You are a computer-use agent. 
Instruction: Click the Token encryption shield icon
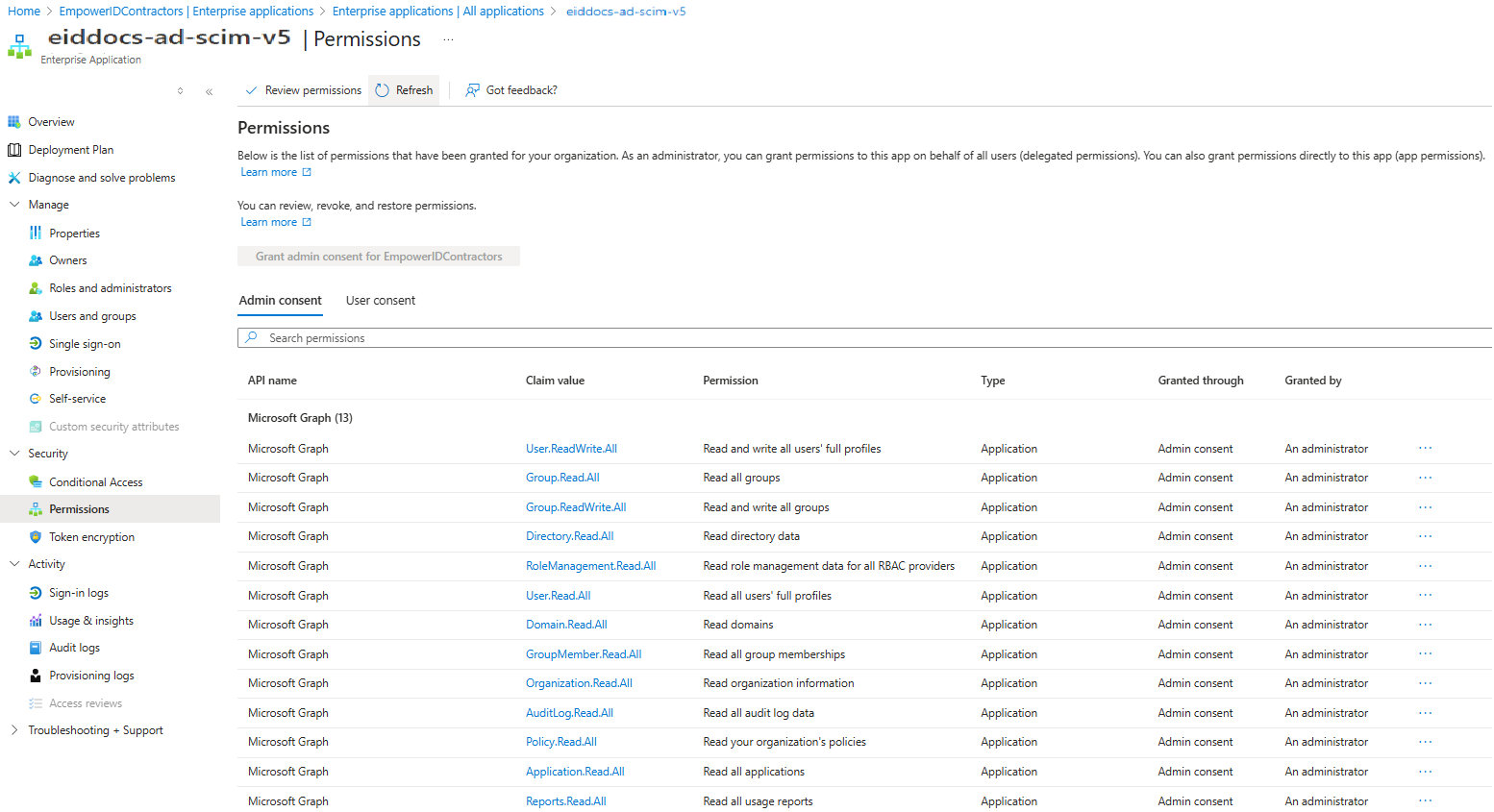(x=36, y=537)
